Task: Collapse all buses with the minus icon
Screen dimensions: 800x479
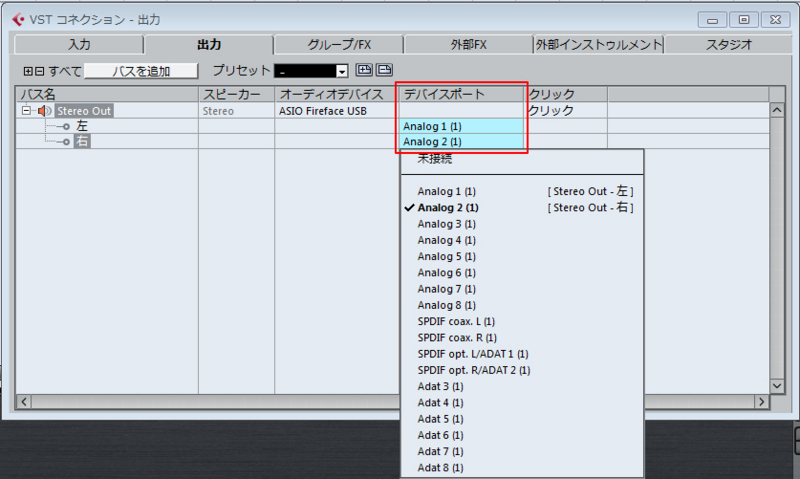Action: click(x=39, y=71)
